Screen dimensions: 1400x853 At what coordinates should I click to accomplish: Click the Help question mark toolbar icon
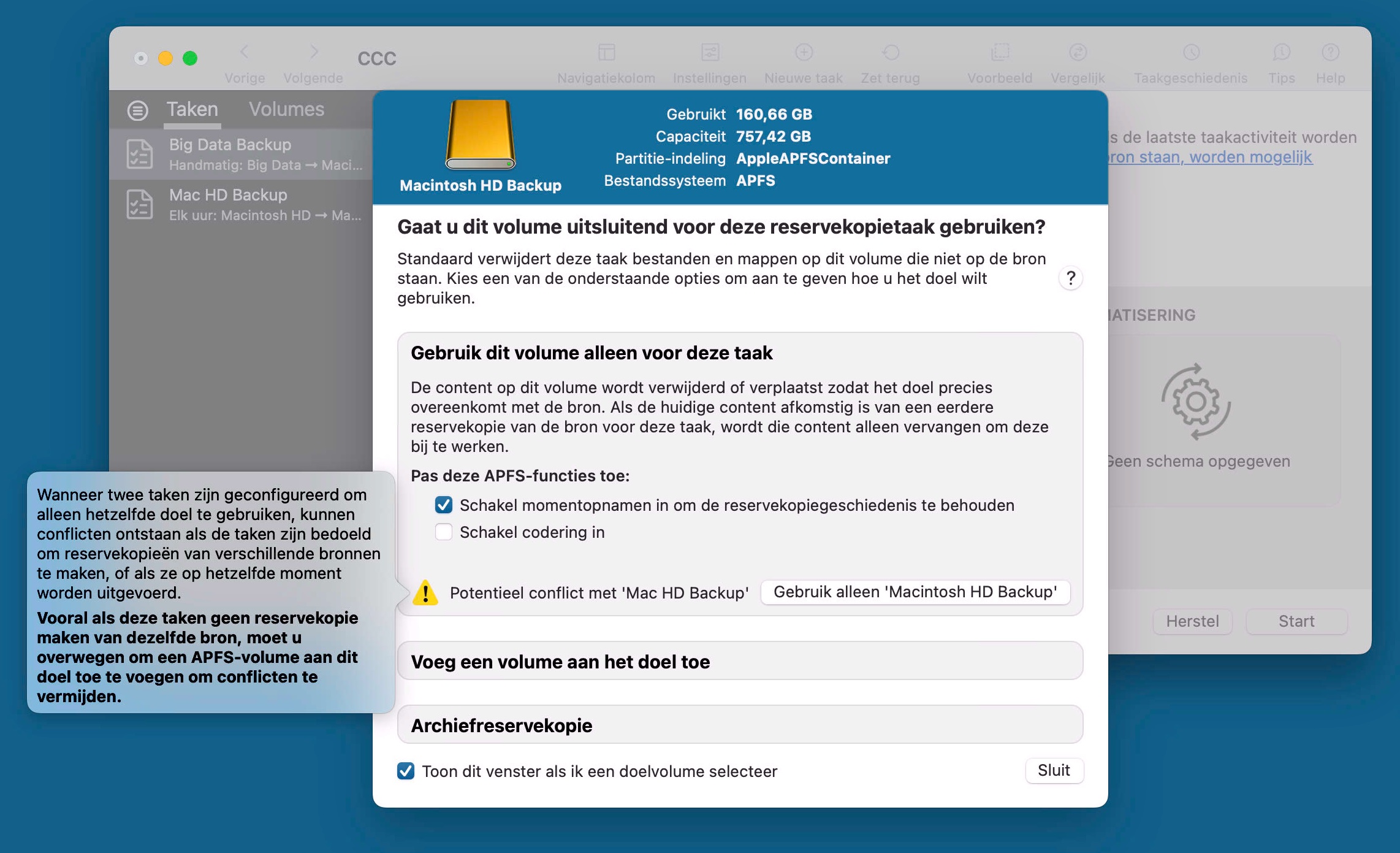(1330, 52)
